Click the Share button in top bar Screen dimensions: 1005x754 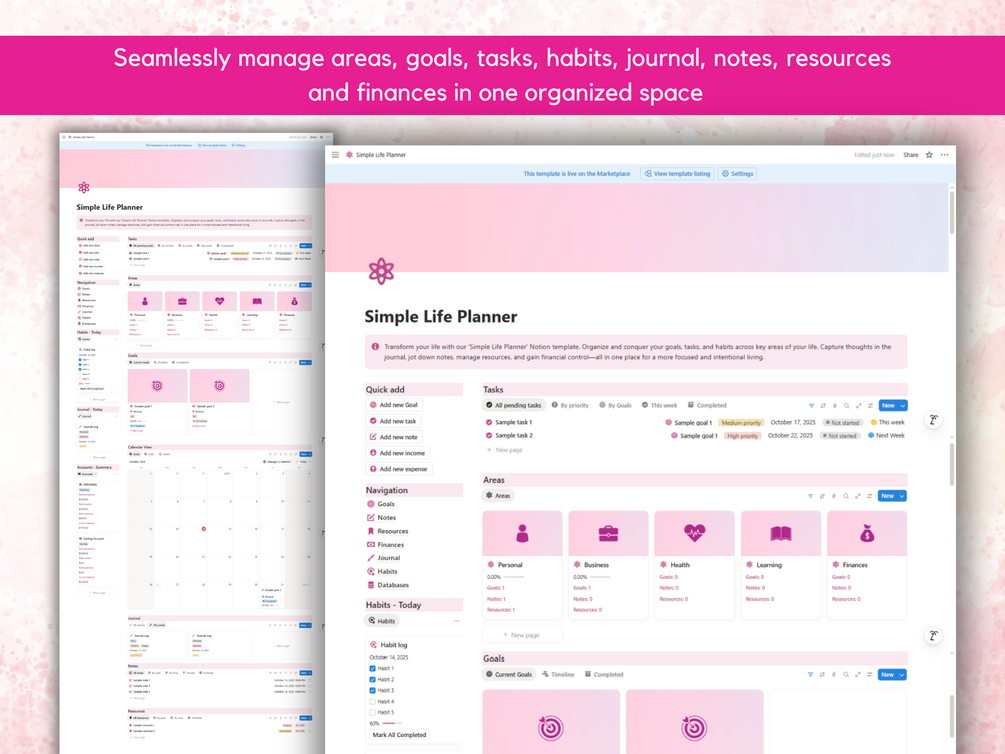(911, 155)
